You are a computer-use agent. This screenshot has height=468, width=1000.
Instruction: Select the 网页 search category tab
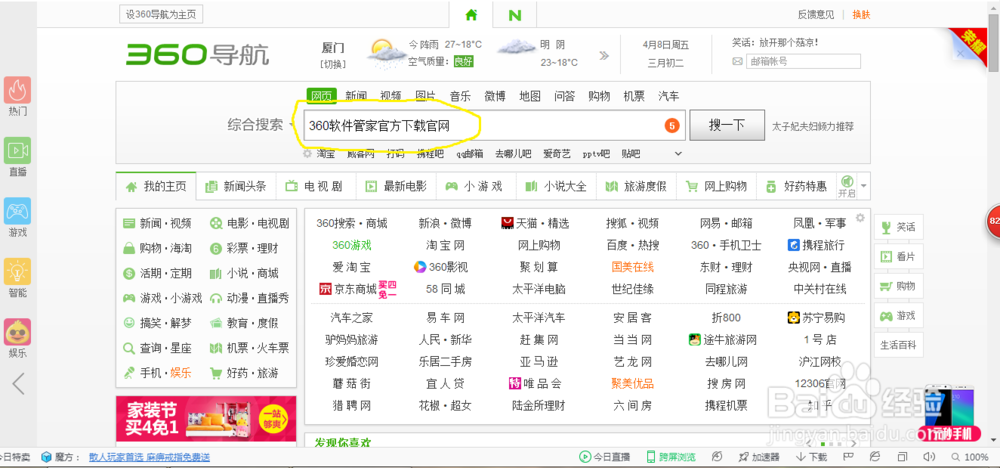click(x=321, y=96)
